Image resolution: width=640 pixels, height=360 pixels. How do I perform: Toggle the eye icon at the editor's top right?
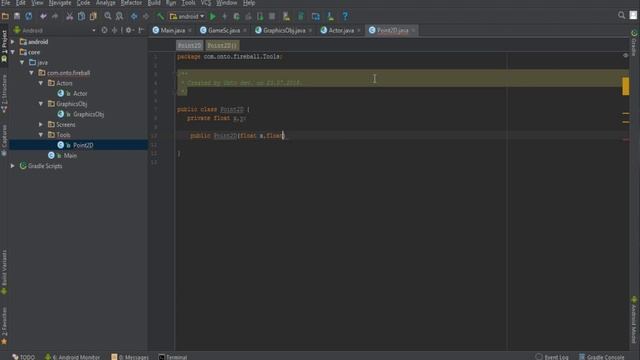pyautogui.click(x=625, y=56)
